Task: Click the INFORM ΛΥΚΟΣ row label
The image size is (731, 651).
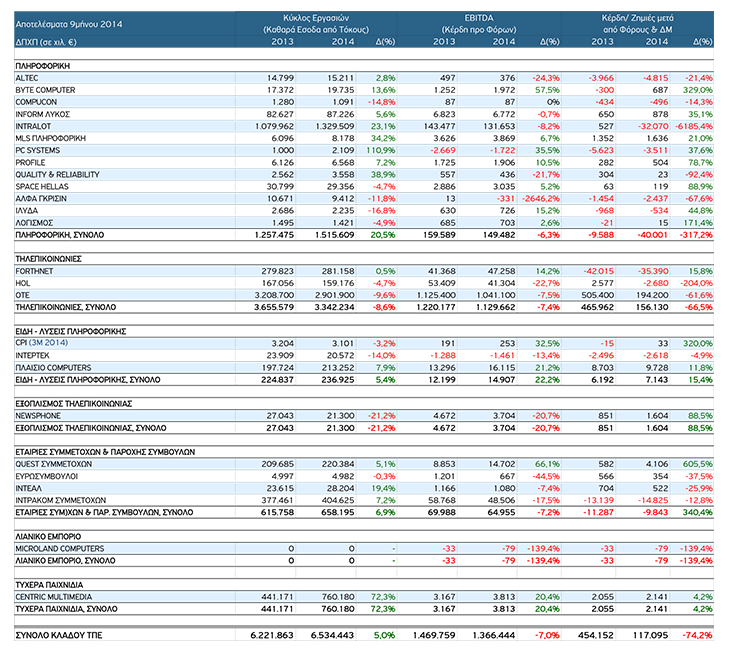Action: click(42, 114)
